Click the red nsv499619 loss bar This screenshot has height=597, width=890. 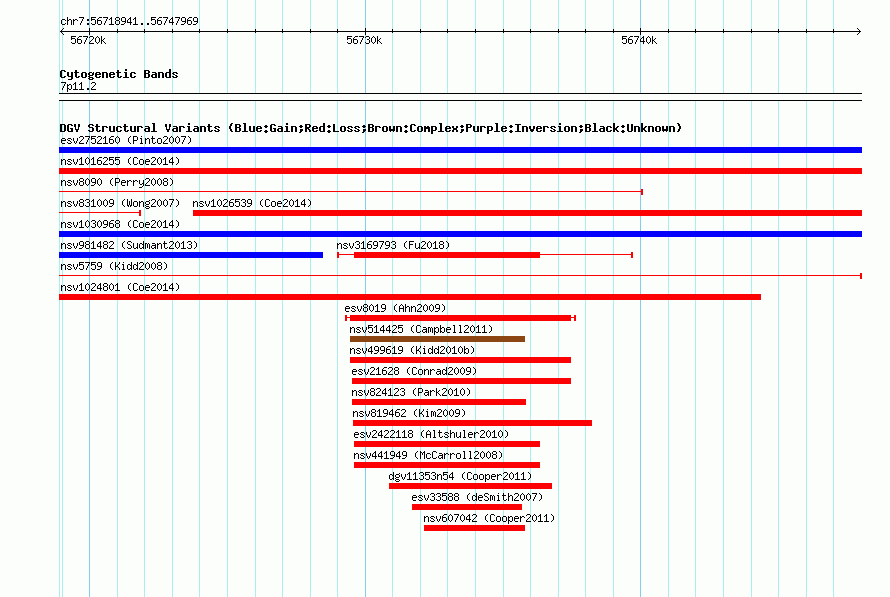click(460, 360)
